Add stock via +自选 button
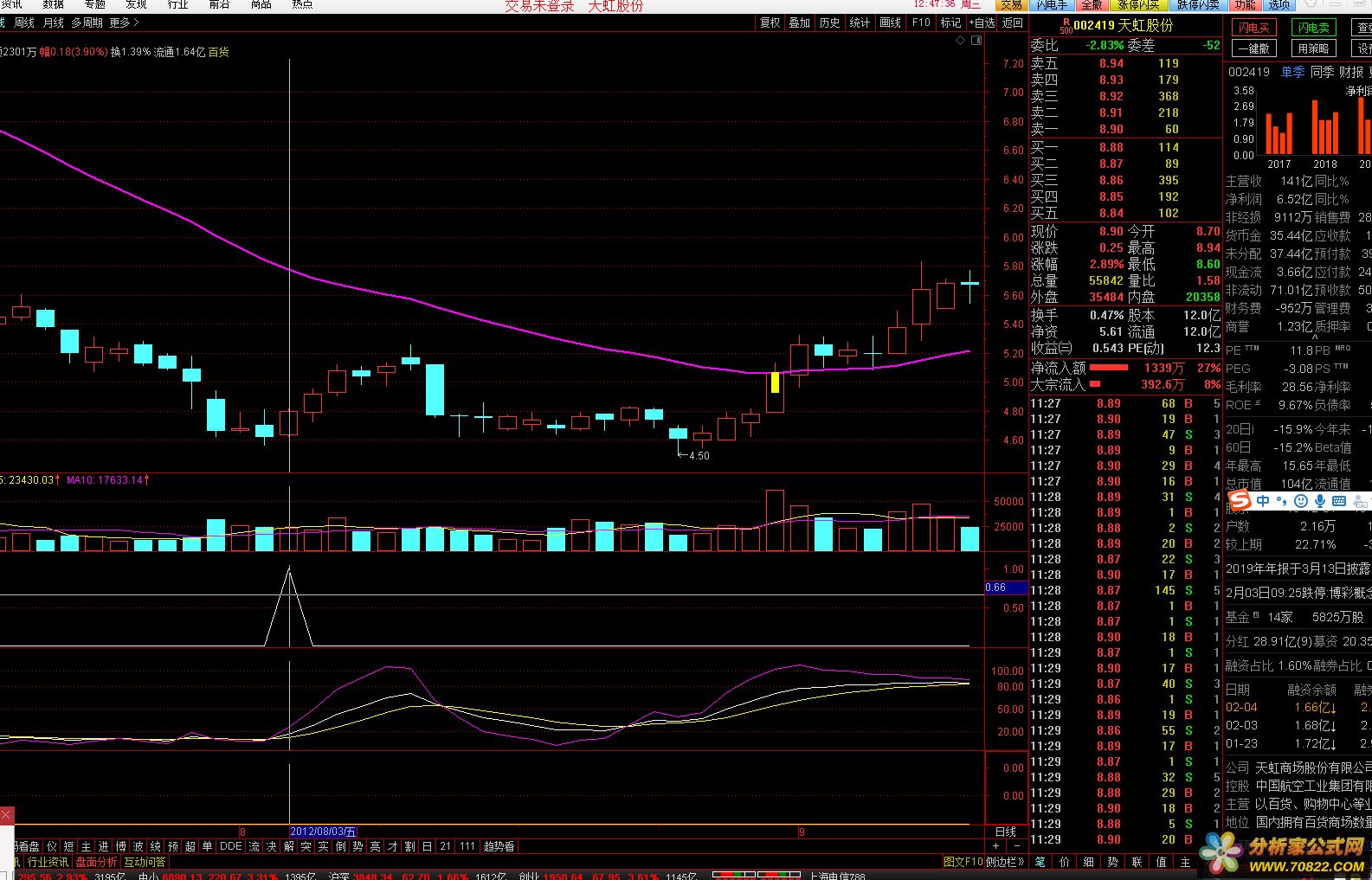1372x880 pixels. 982,22
